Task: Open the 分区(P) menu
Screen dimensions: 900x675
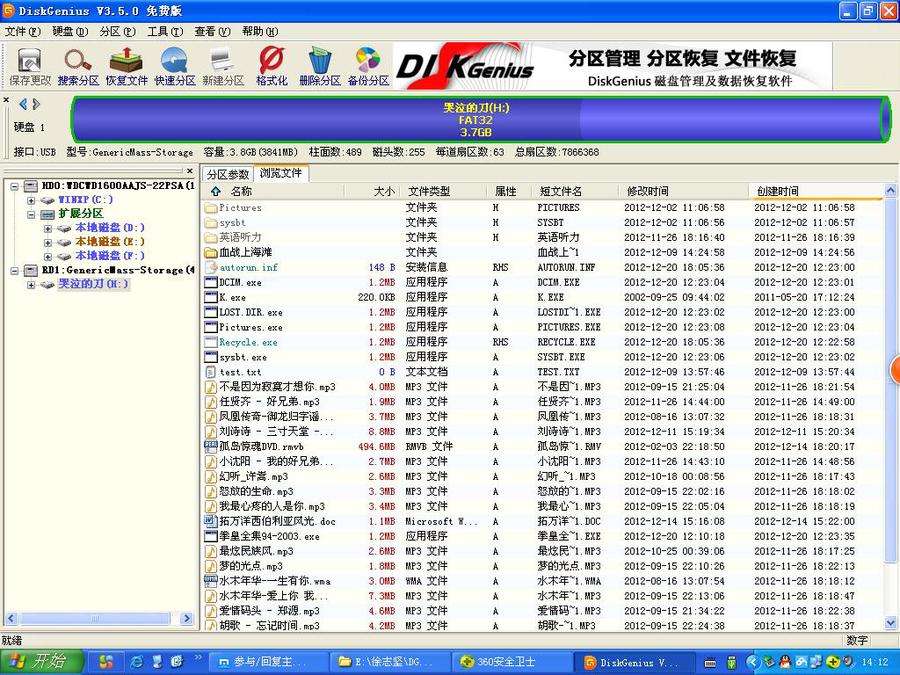Action: [118, 32]
